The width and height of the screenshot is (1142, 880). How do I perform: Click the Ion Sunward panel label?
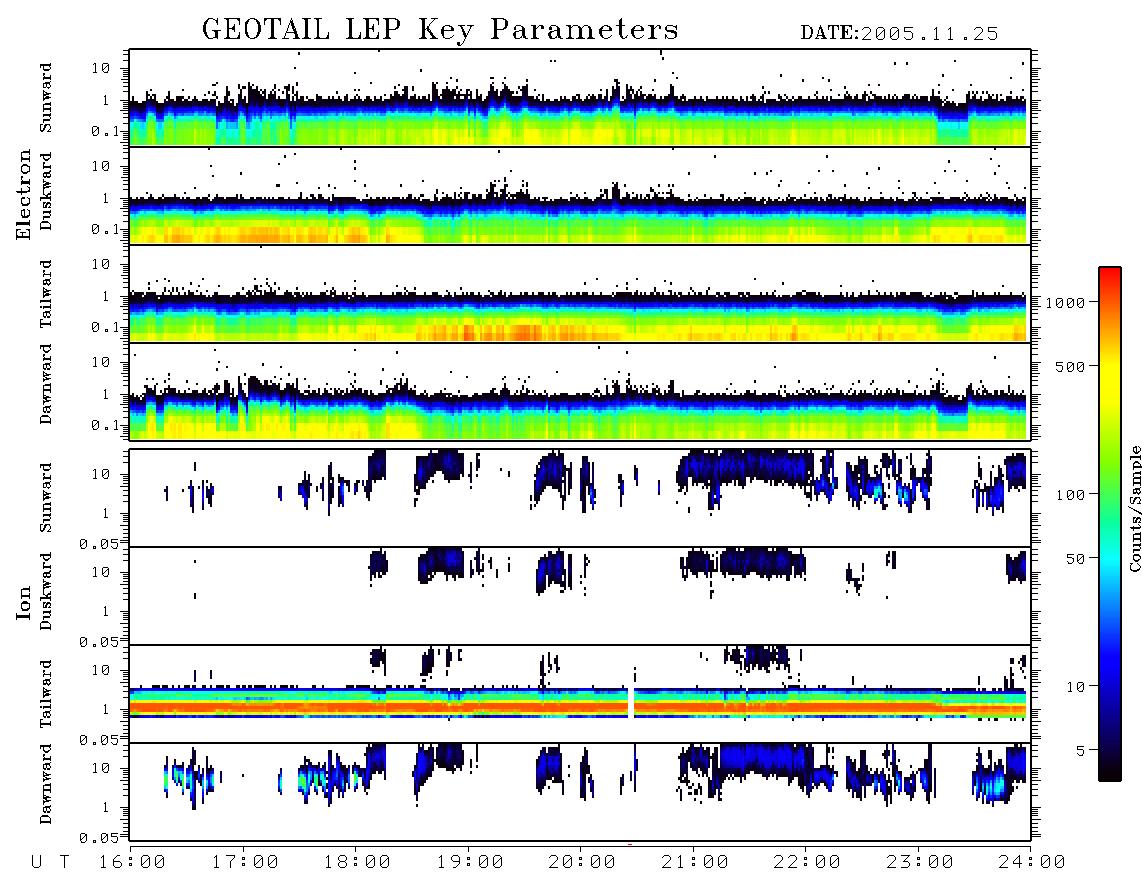pos(46,498)
